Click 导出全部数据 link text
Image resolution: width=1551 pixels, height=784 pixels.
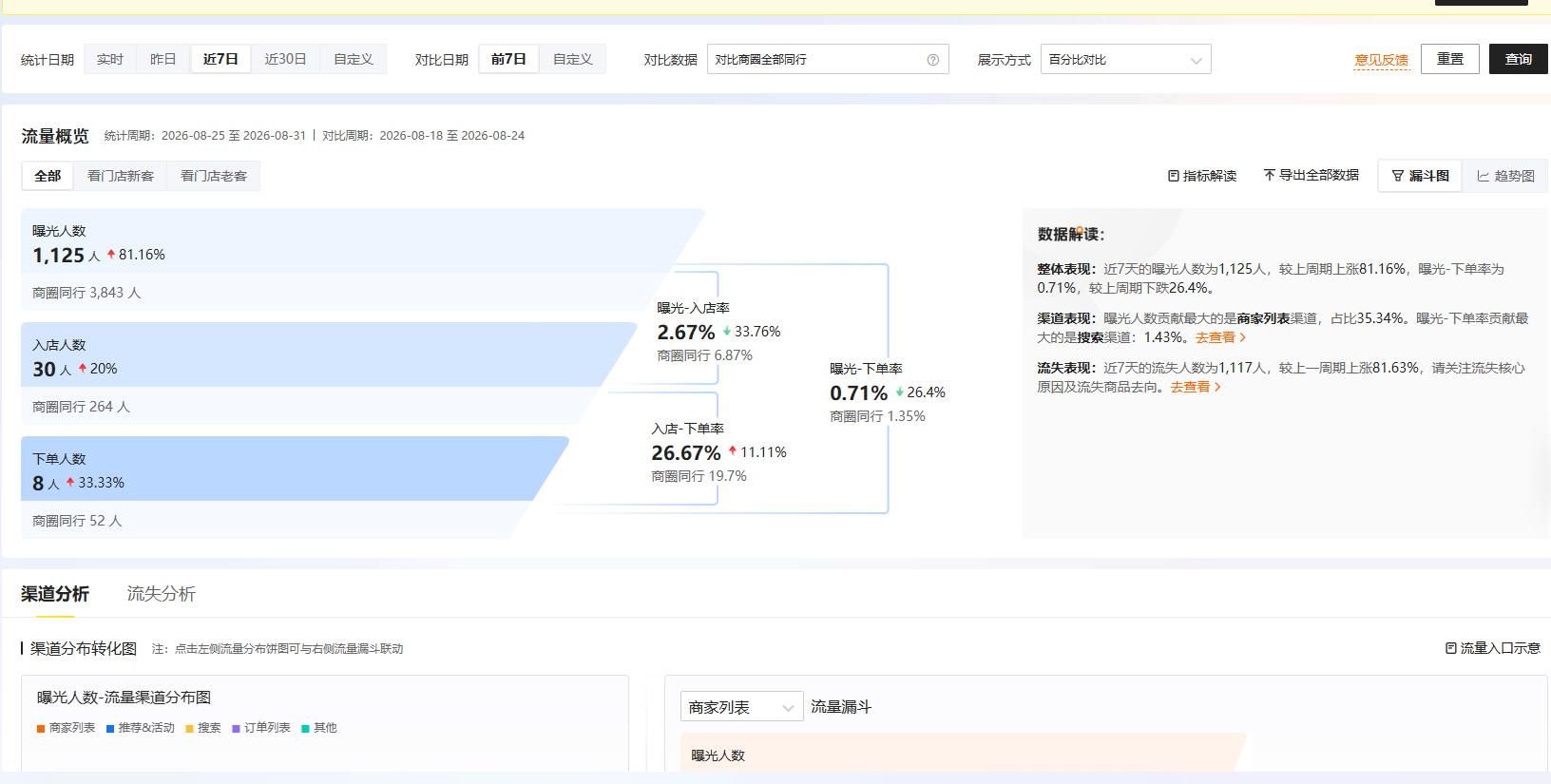click(x=1319, y=175)
